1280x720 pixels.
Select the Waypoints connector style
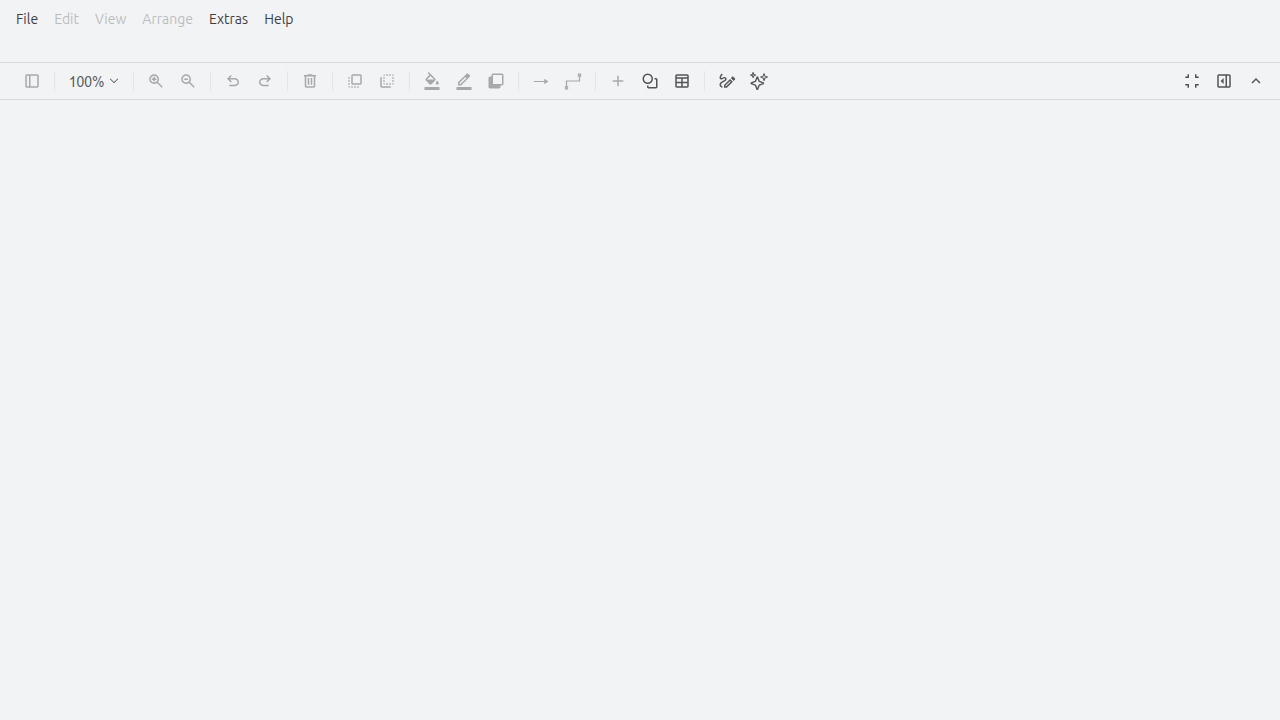coord(573,81)
